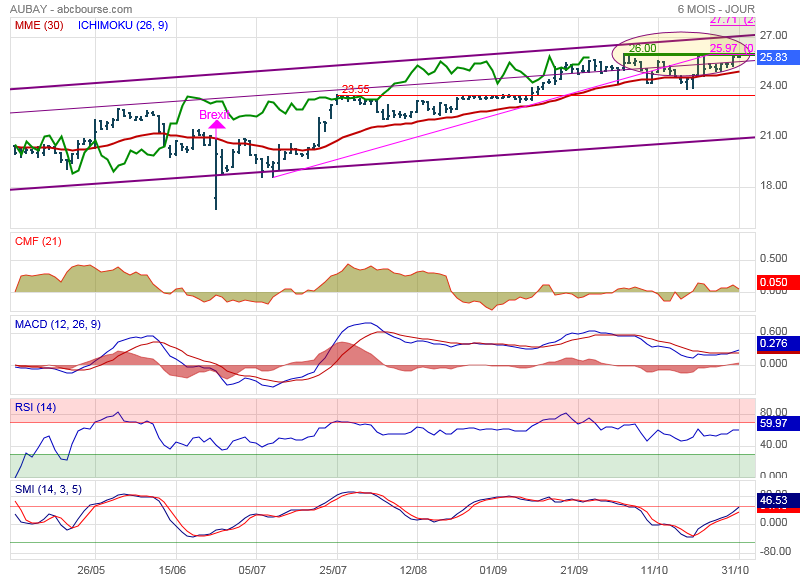Click the 0.000 label on SMI axis
The width and height of the screenshot is (800, 580).
(773, 522)
